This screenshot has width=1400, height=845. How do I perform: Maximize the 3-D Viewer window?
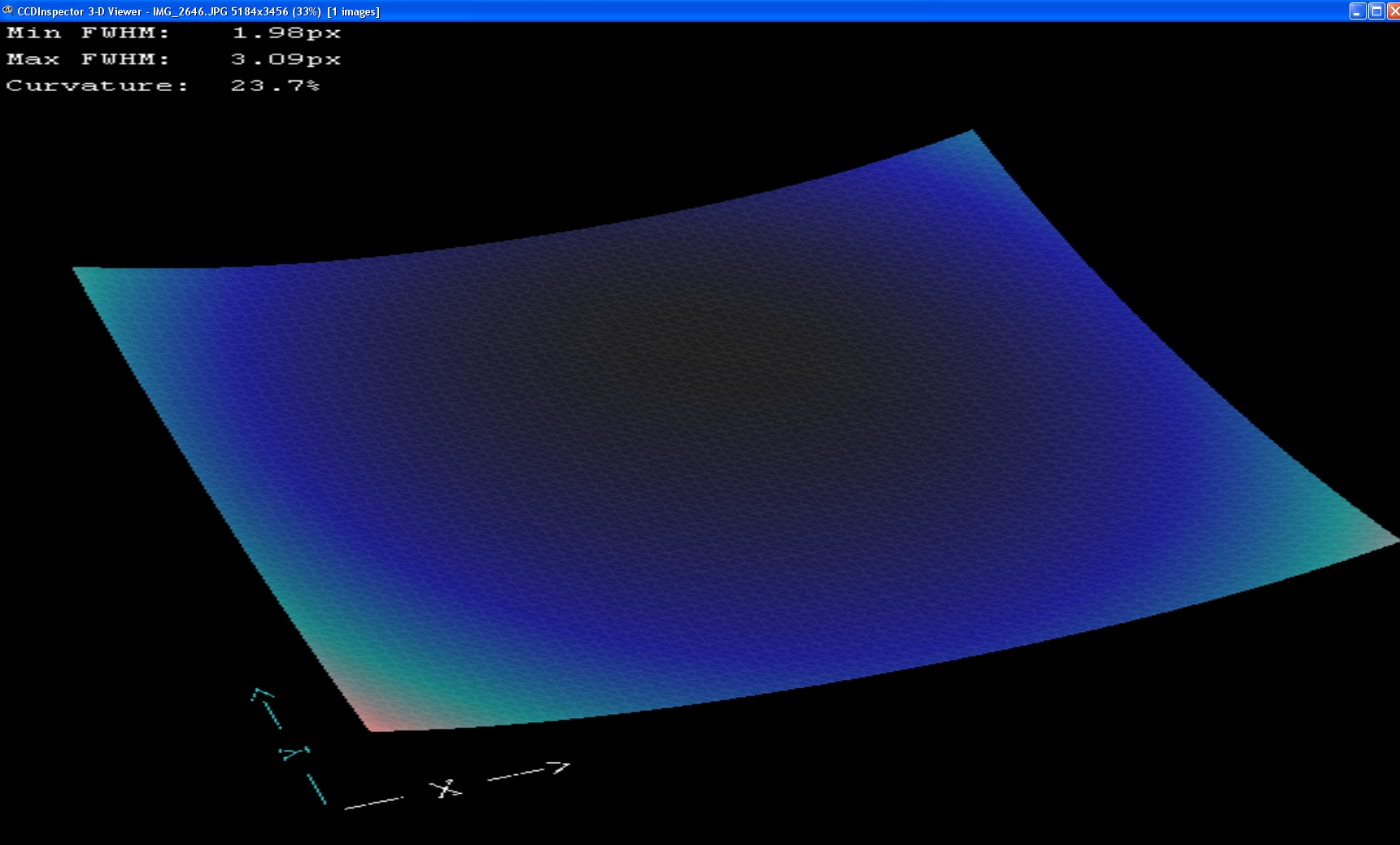[1376, 11]
